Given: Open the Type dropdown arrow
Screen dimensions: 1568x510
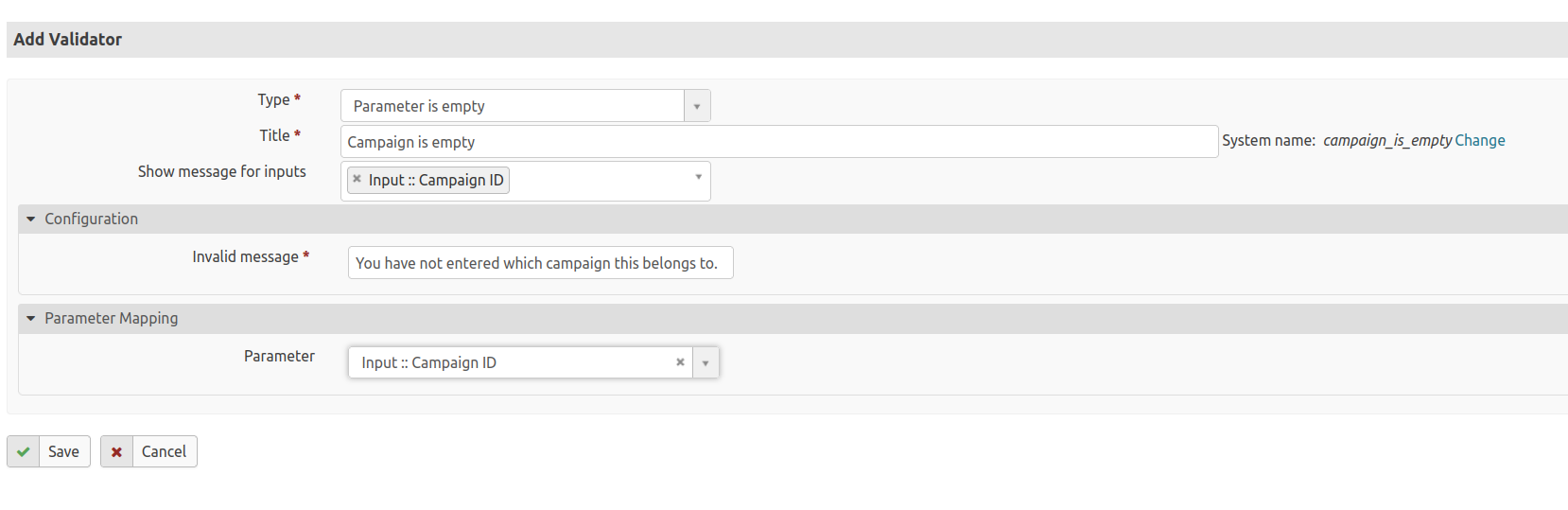Looking at the screenshot, I should click(697, 106).
